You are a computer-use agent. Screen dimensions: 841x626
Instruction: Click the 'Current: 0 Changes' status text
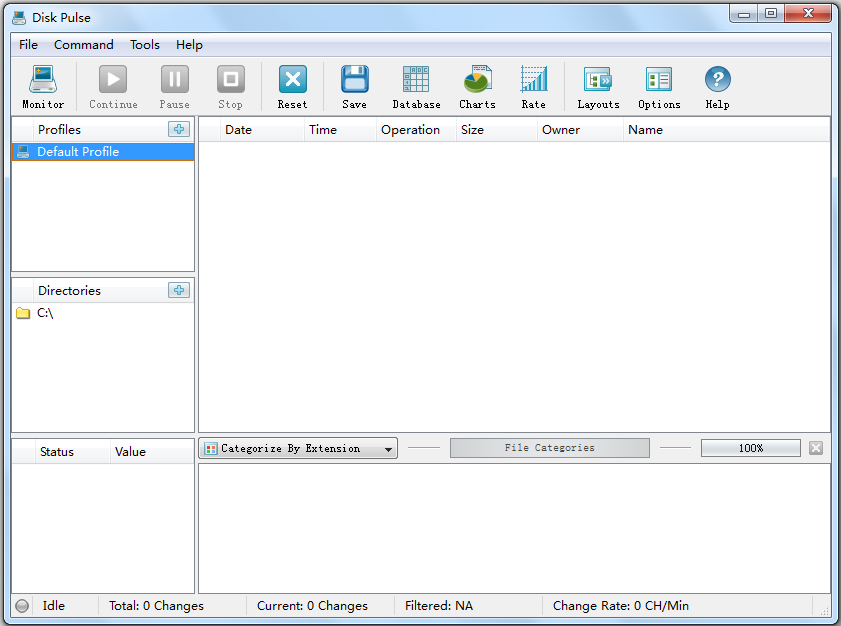[x=312, y=606]
